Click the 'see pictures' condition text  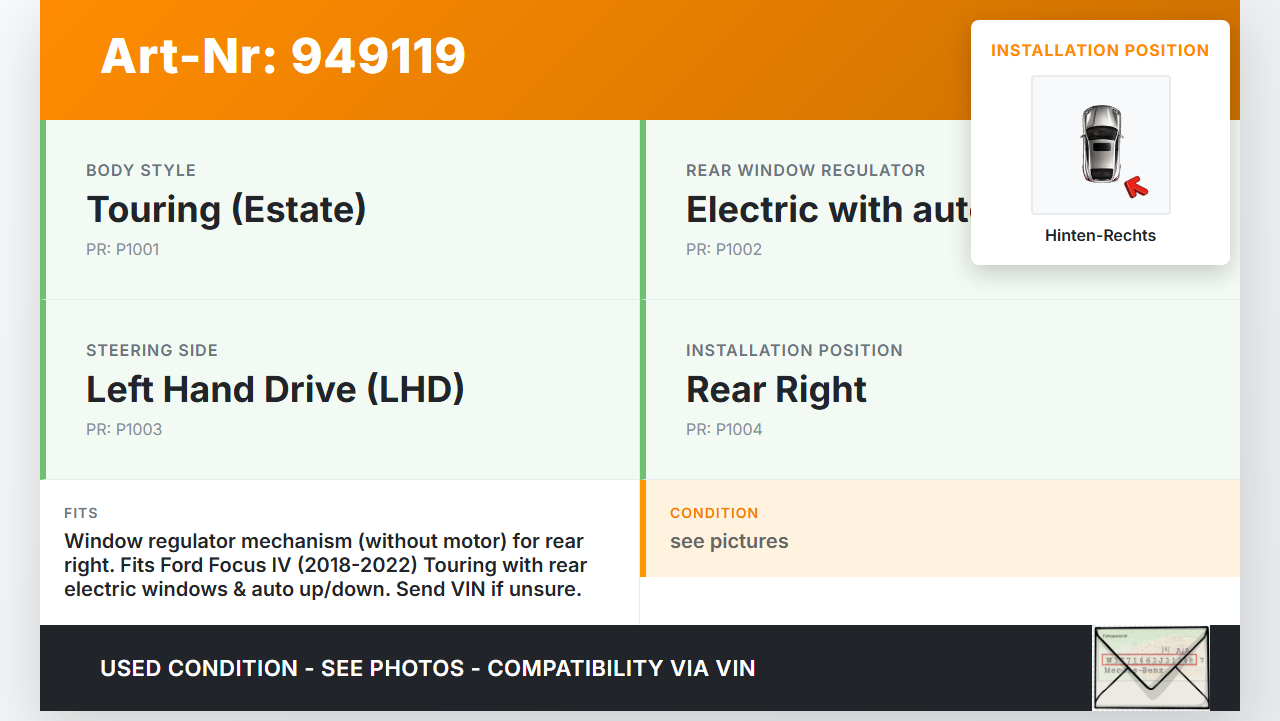[729, 542]
